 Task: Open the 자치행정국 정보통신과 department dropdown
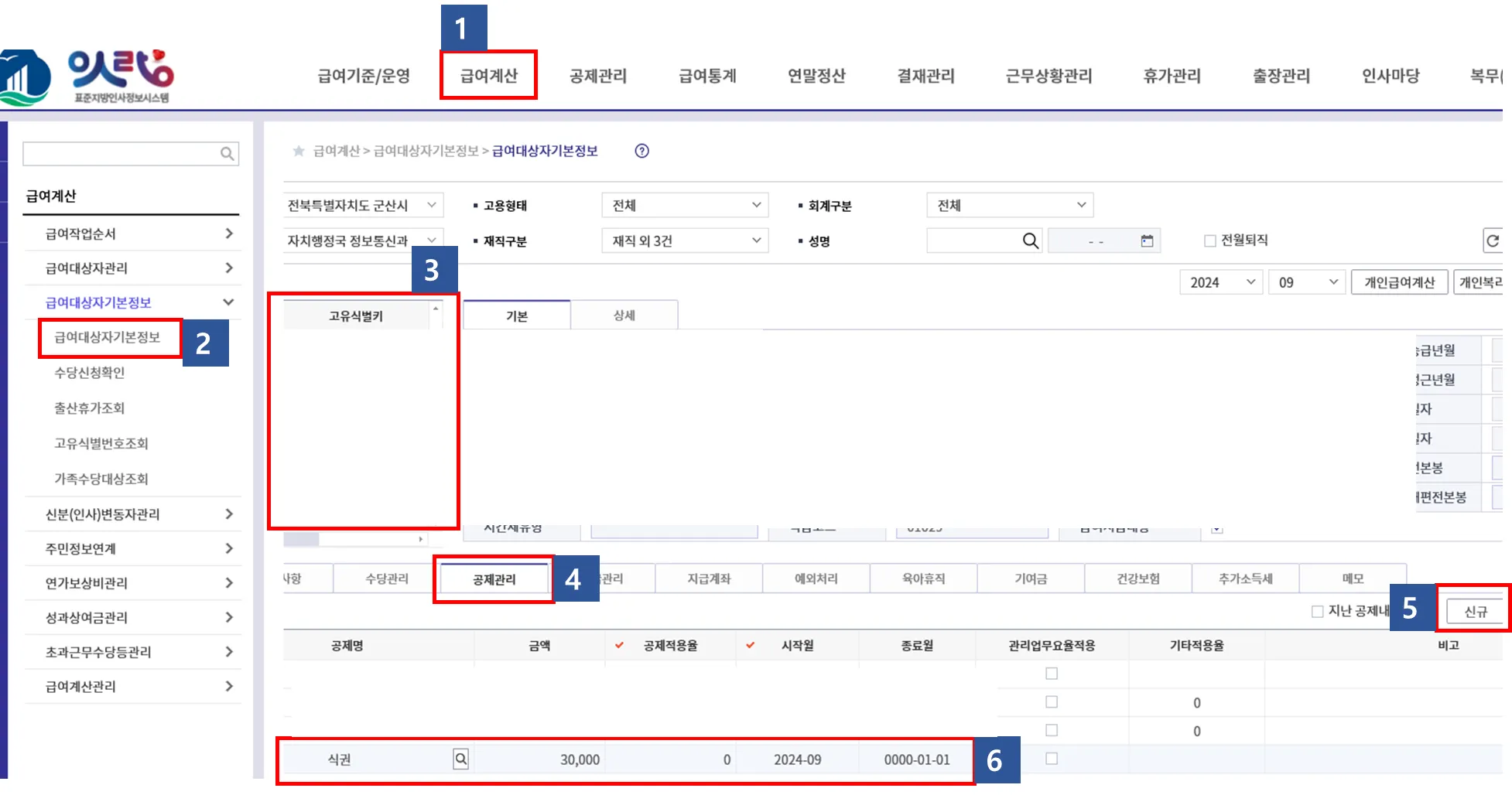pos(363,241)
